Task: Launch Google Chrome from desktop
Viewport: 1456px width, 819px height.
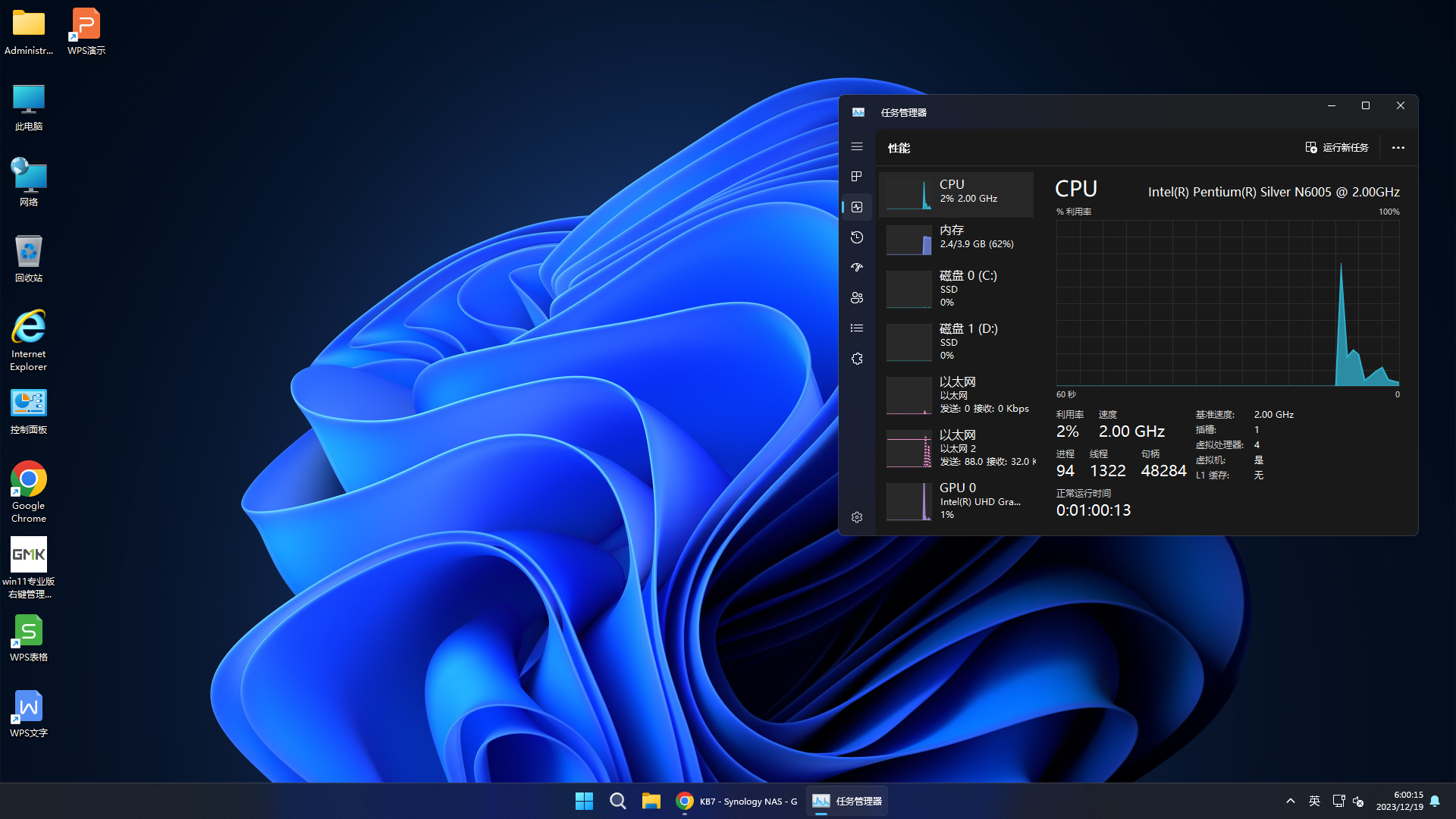Action: point(29,492)
